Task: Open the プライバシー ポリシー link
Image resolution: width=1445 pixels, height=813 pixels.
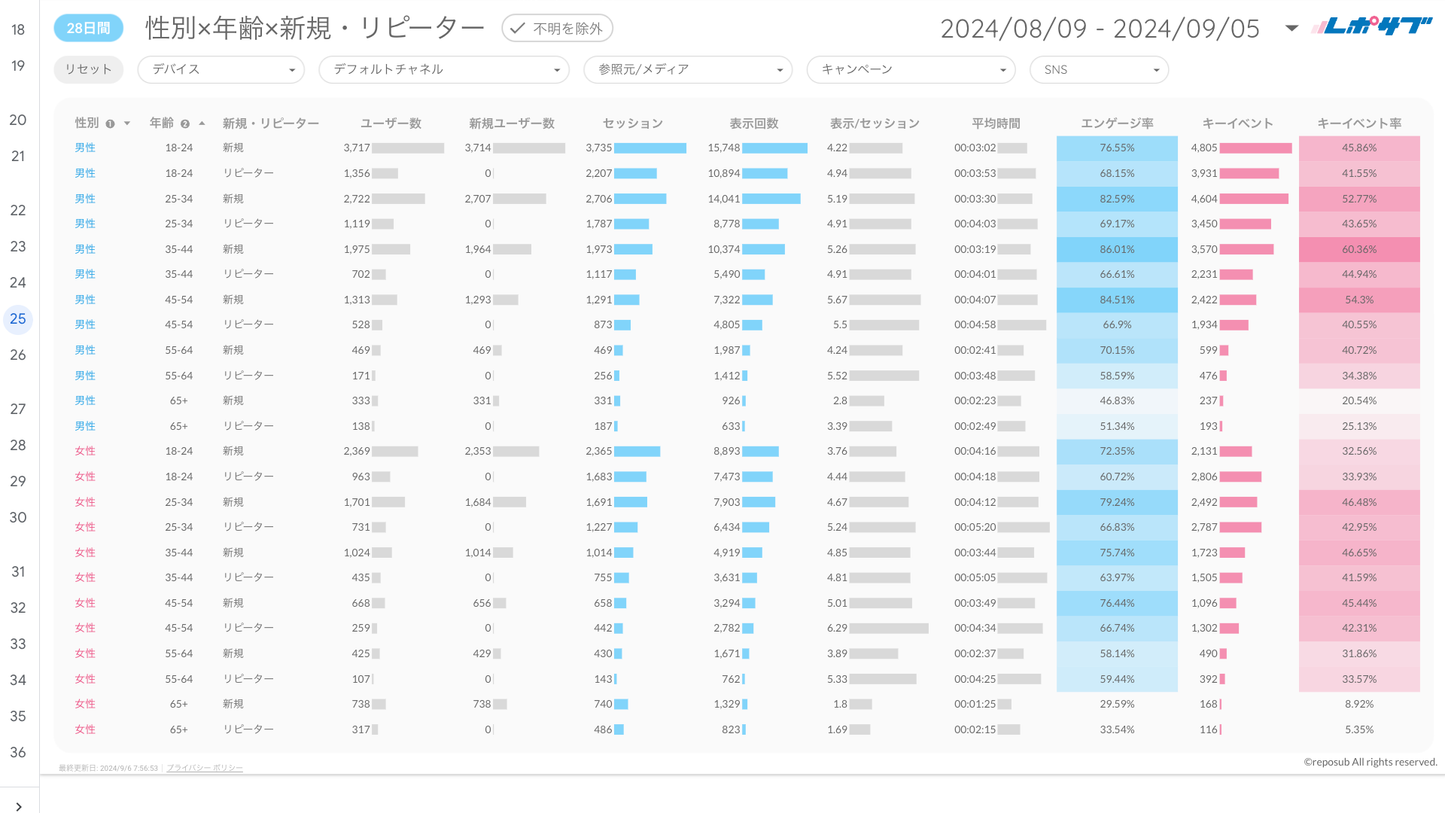Action: pyautogui.click(x=205, y=768)
